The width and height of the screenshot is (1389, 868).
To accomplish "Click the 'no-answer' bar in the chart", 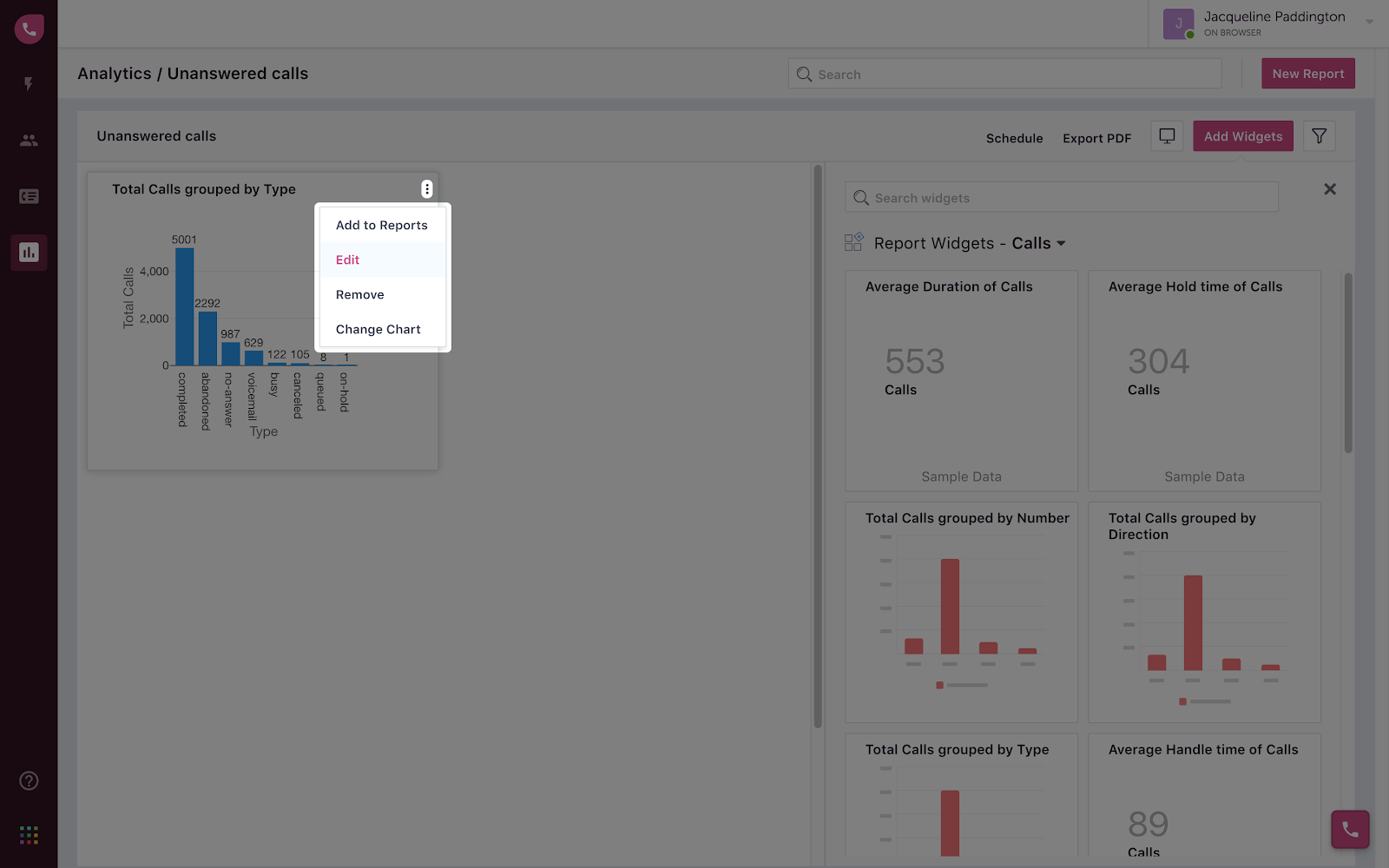I will pyautogui.click(x=230, y=354).
